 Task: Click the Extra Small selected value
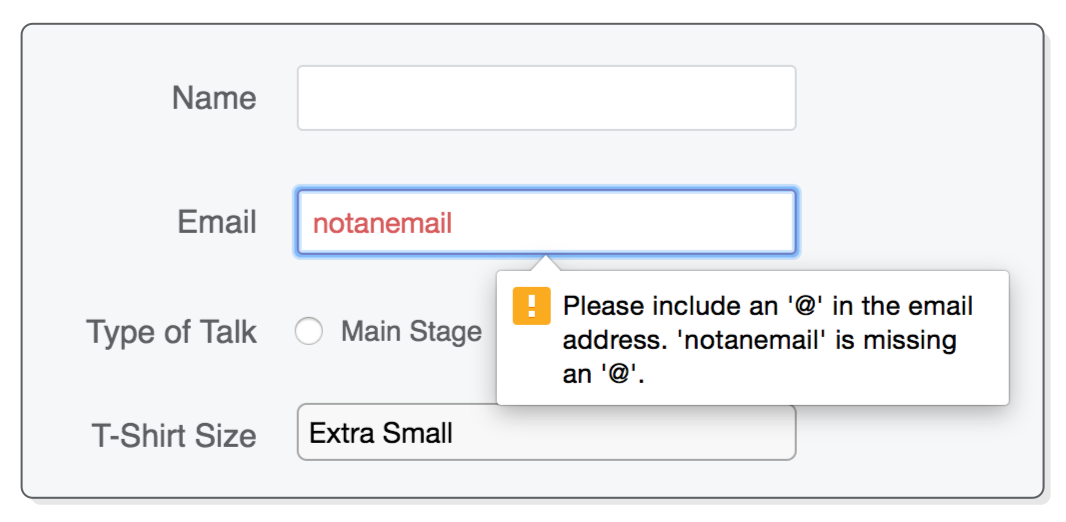pos(381,433)
